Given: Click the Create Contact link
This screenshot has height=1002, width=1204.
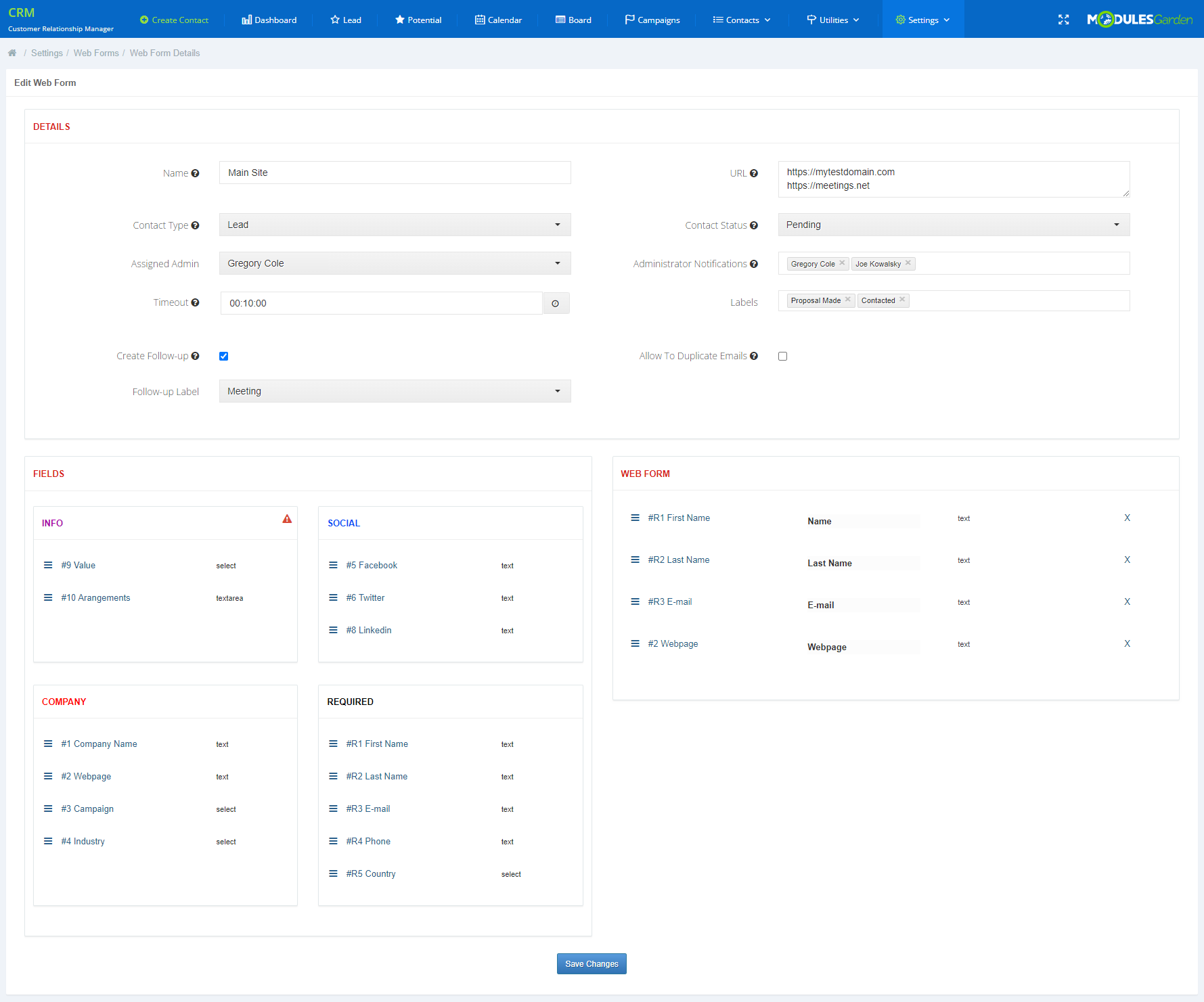Looking at the screenshot, I should click(x=174, y=20).
